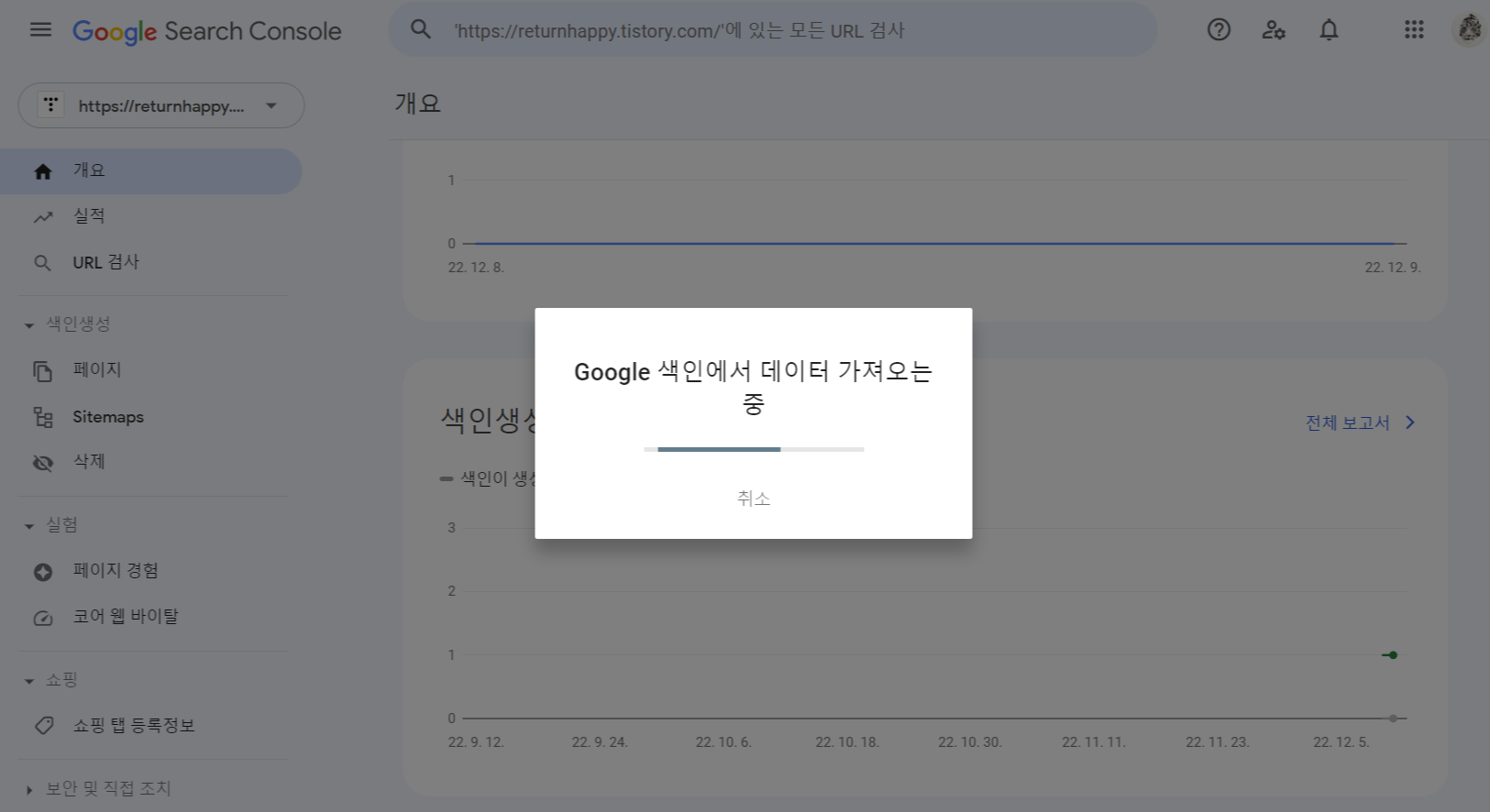Expand the 보안 및 직접 조치 section

[x=29, y=790]
